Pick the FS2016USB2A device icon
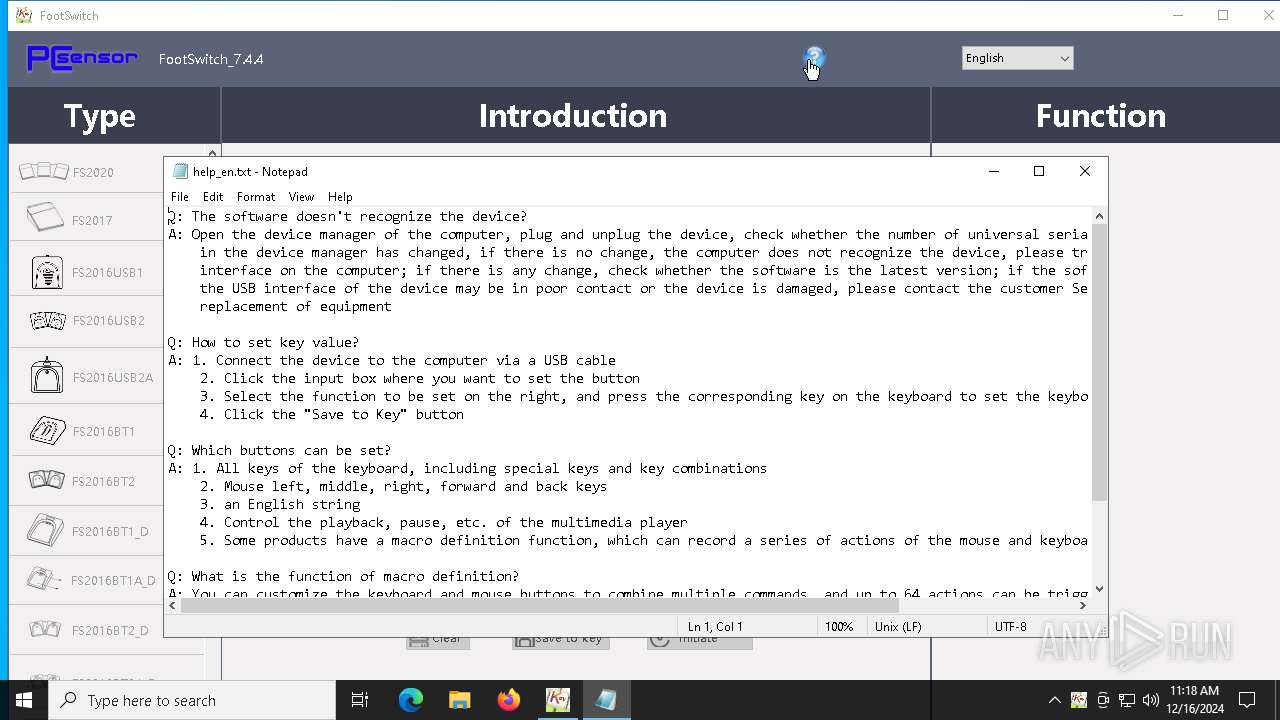This screenshot has width=1280, height=720. [47, 376]
